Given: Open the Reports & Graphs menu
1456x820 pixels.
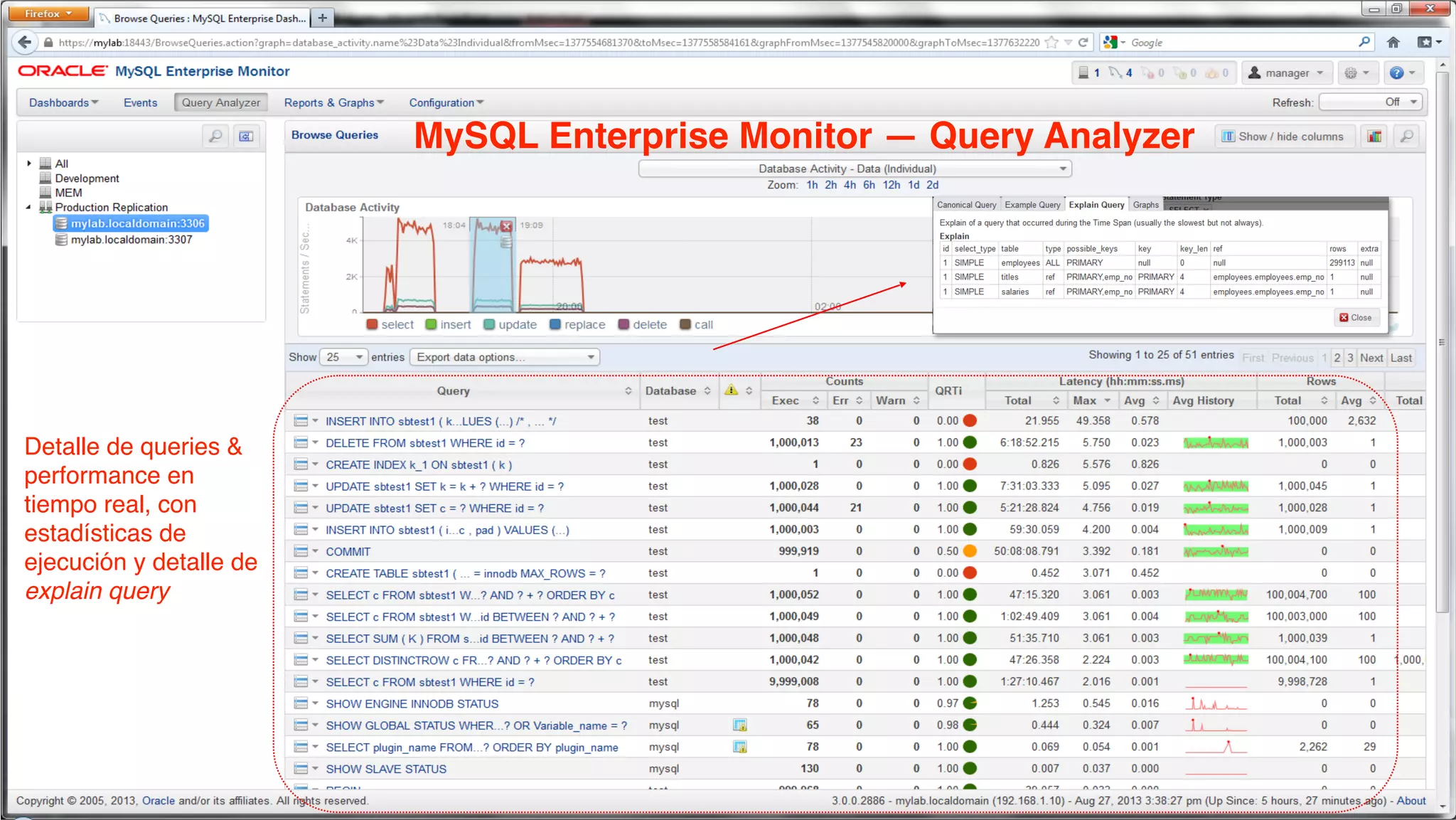Looking at the screenshot, I should (x=333, y=102).
